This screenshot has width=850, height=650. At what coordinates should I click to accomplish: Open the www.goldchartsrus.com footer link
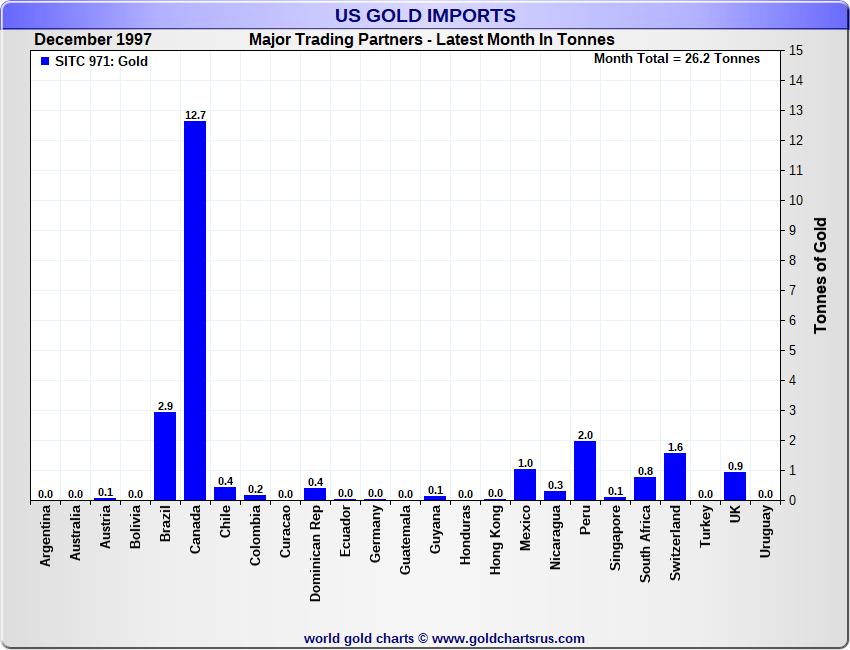click(x=508, y=639)
